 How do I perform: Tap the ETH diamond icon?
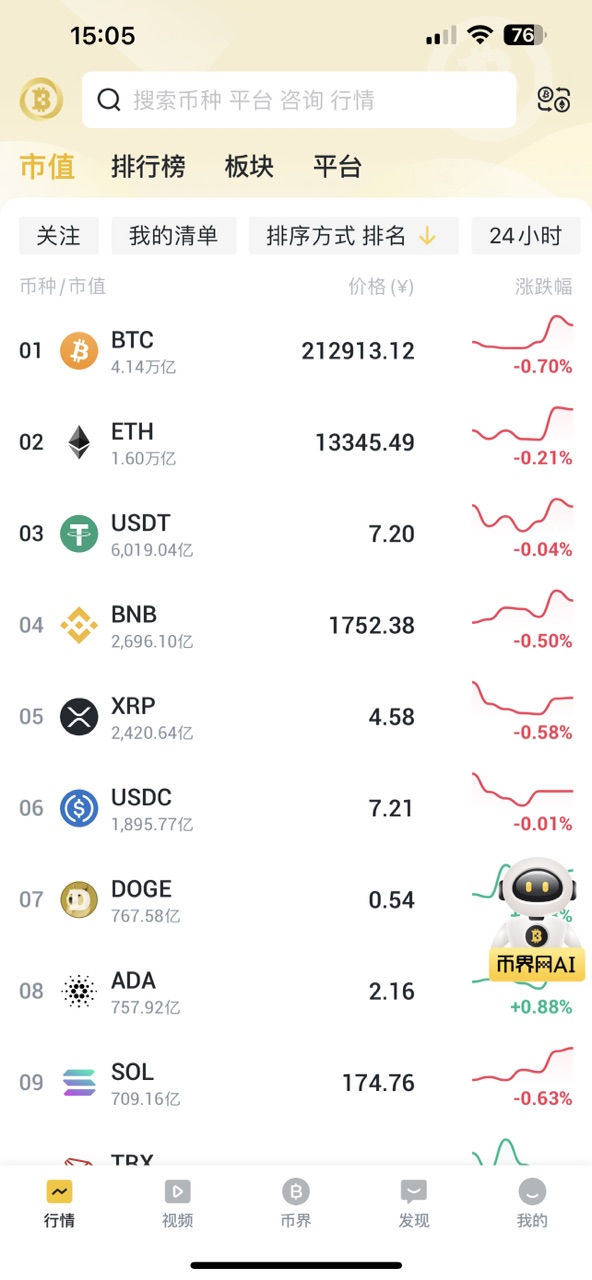(79, 442)
